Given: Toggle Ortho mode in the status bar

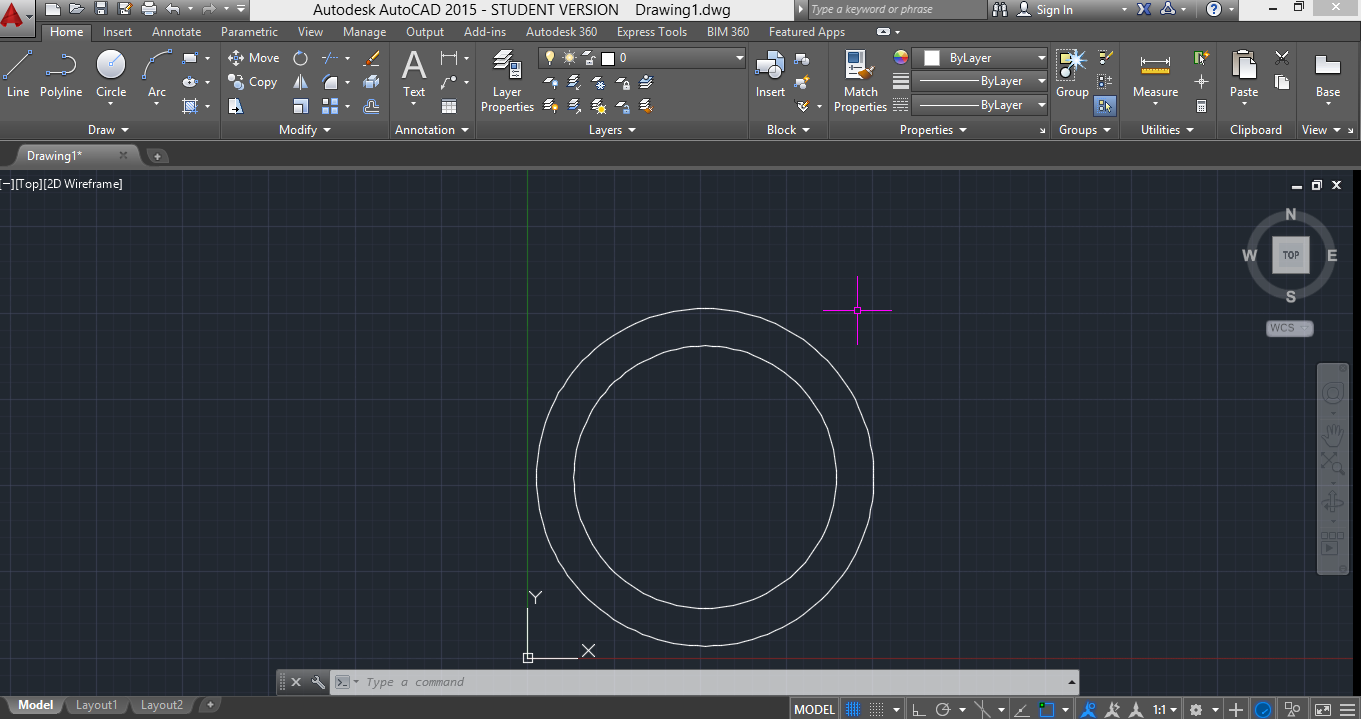Looking at the screenshot, I should click(x=919, y=709).
